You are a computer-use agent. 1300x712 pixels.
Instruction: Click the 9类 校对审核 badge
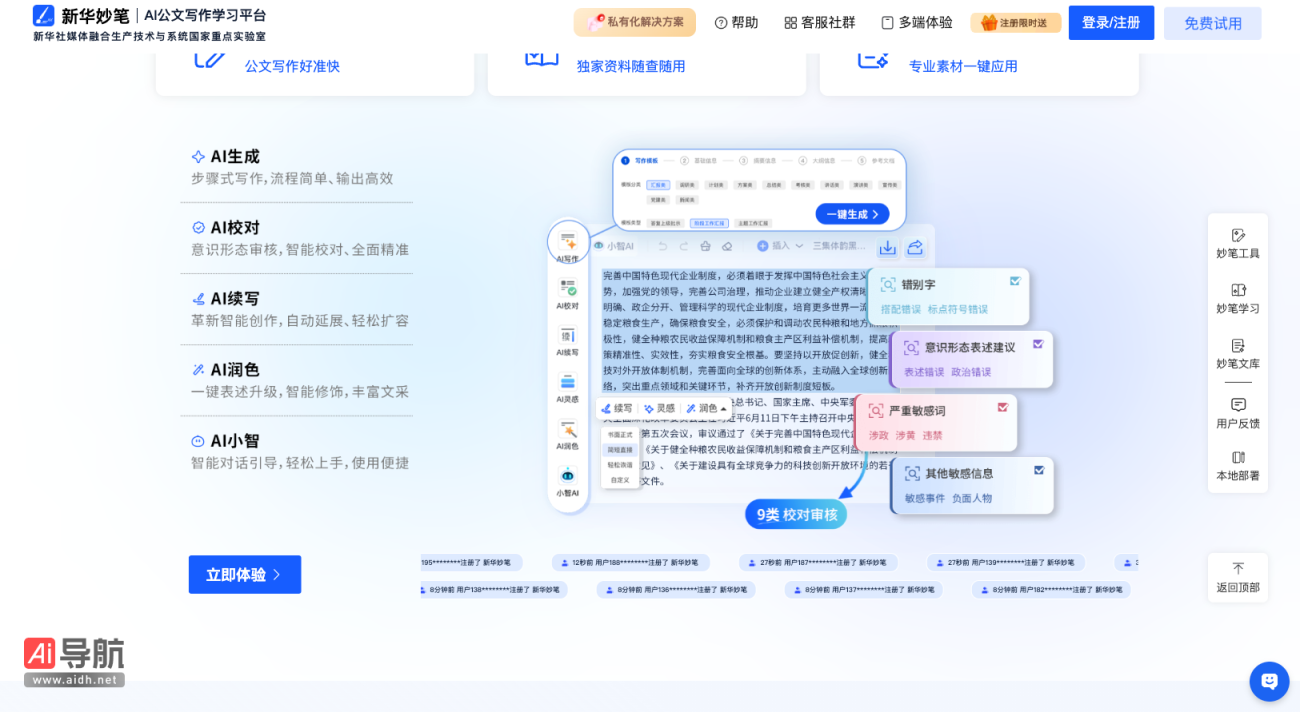796,514
